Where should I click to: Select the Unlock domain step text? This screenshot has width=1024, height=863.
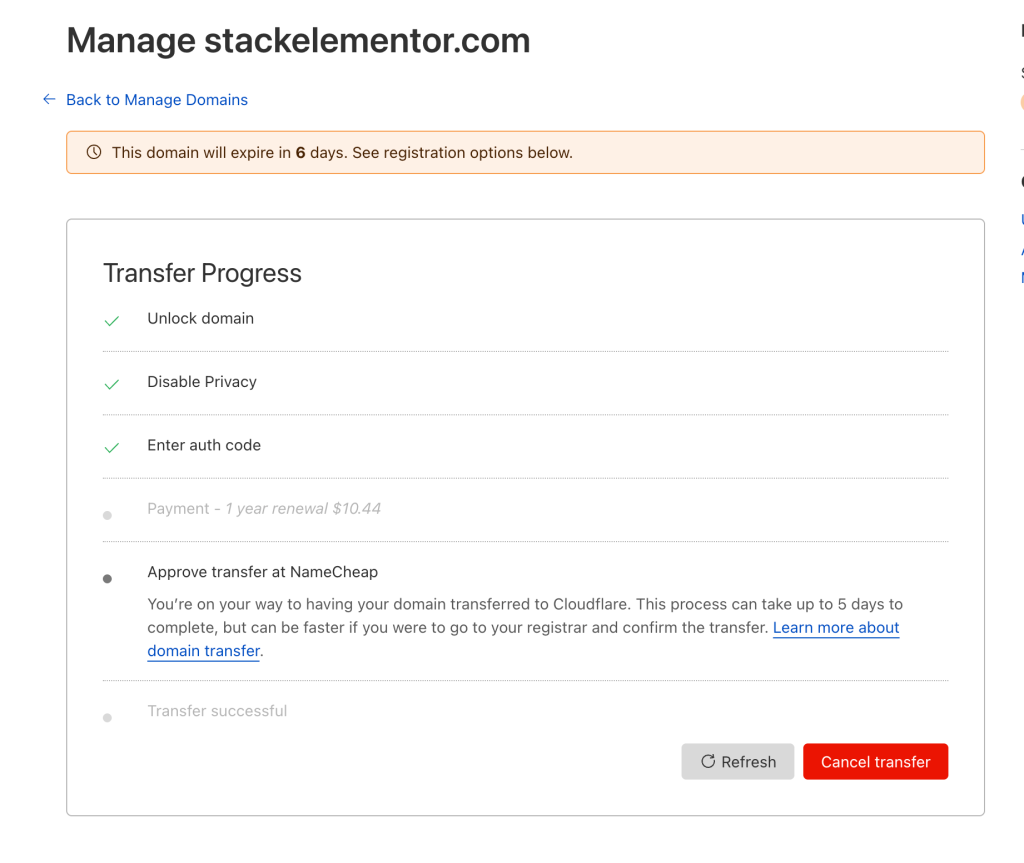pos(200,318)
